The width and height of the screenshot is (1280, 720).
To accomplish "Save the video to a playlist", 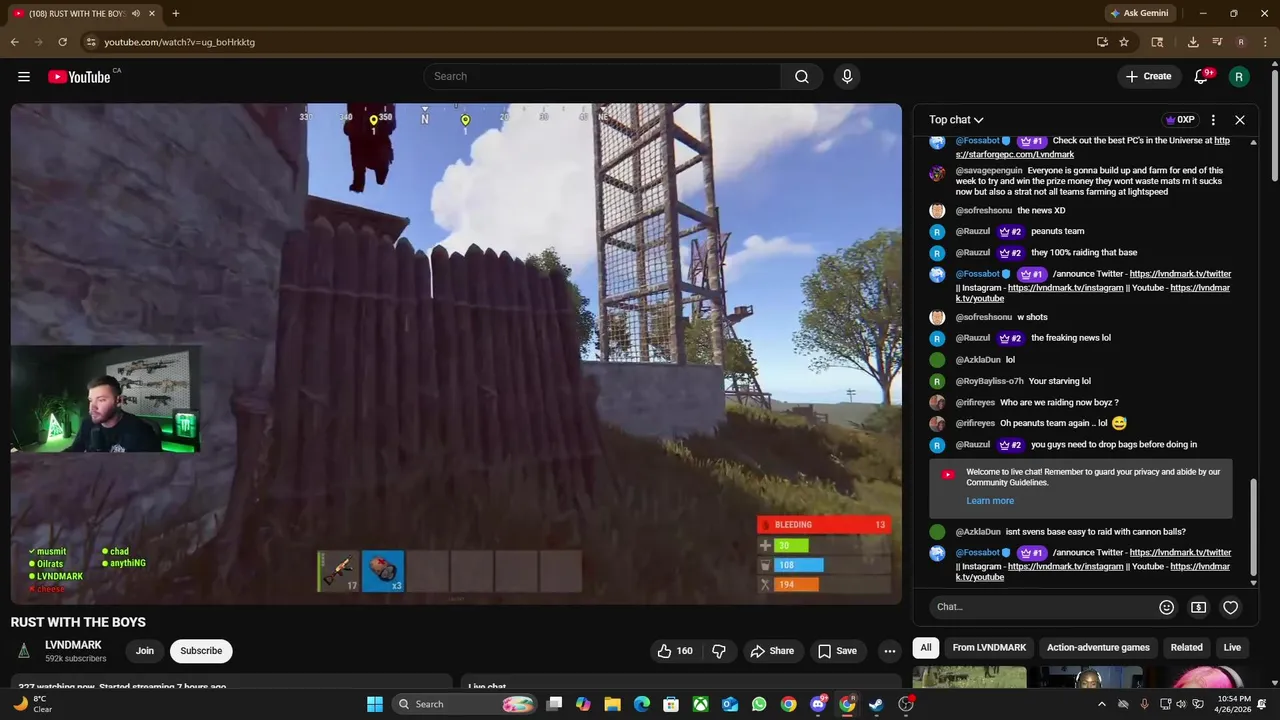I will pyautogui.click(x=837, y=651).
